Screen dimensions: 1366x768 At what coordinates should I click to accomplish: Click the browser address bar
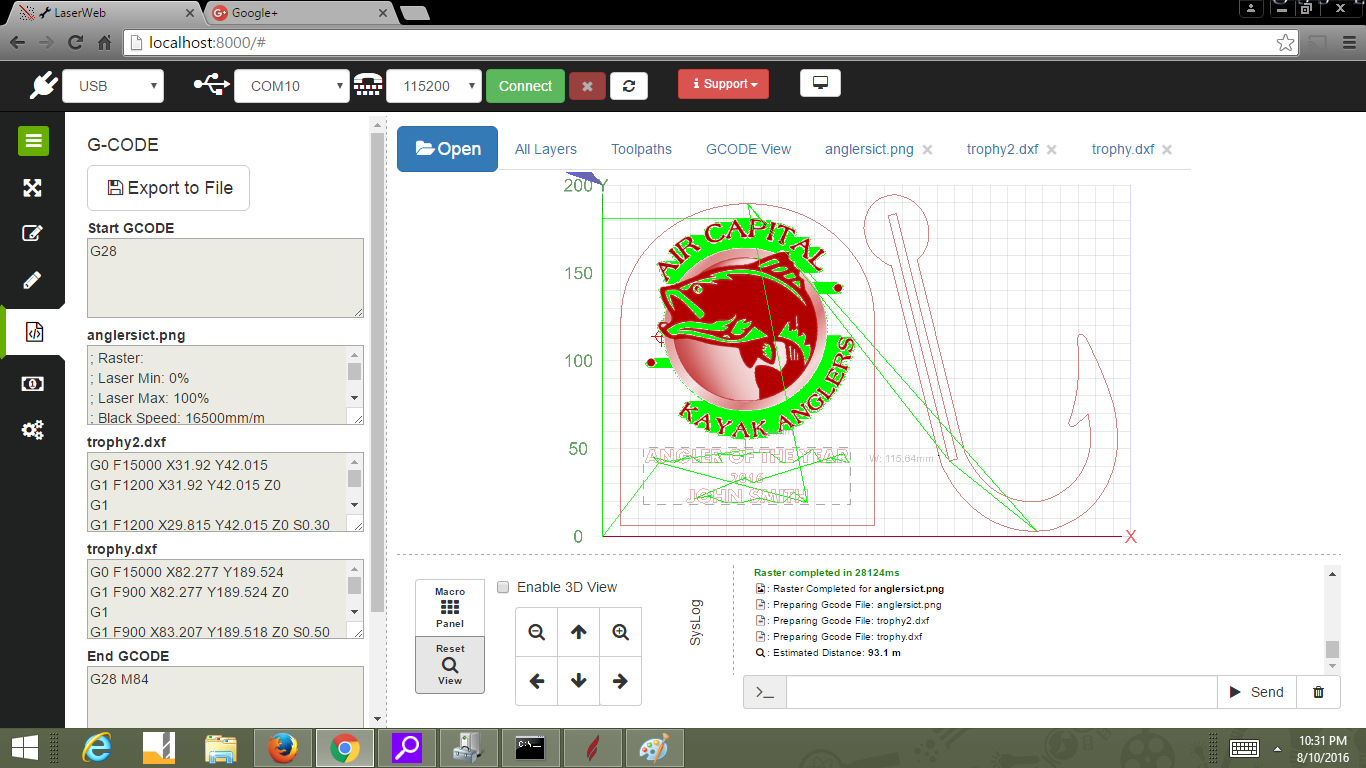click(710, 43)
